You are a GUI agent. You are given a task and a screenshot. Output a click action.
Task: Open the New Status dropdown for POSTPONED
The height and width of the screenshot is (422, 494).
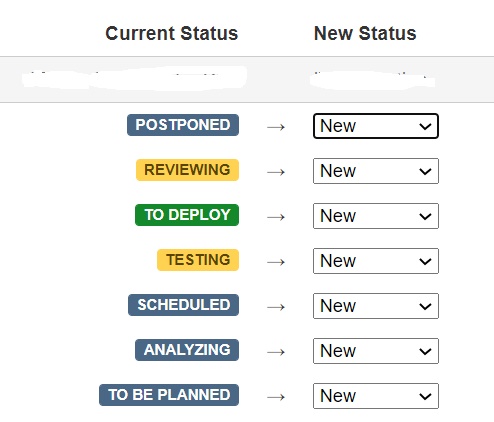376,126
